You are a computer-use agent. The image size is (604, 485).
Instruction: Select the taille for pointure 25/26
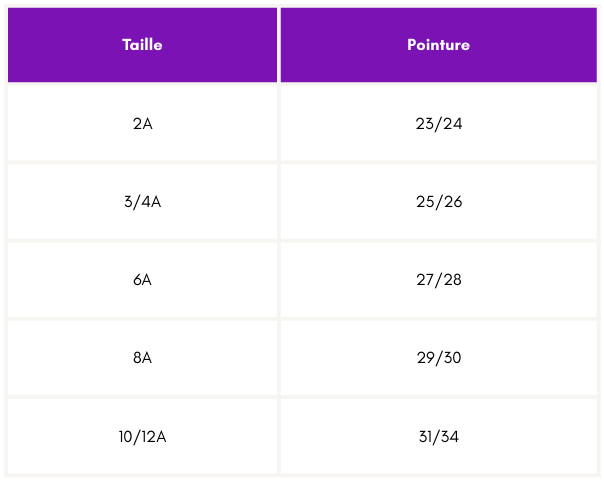pyautogui.click(x=142, y=202)
